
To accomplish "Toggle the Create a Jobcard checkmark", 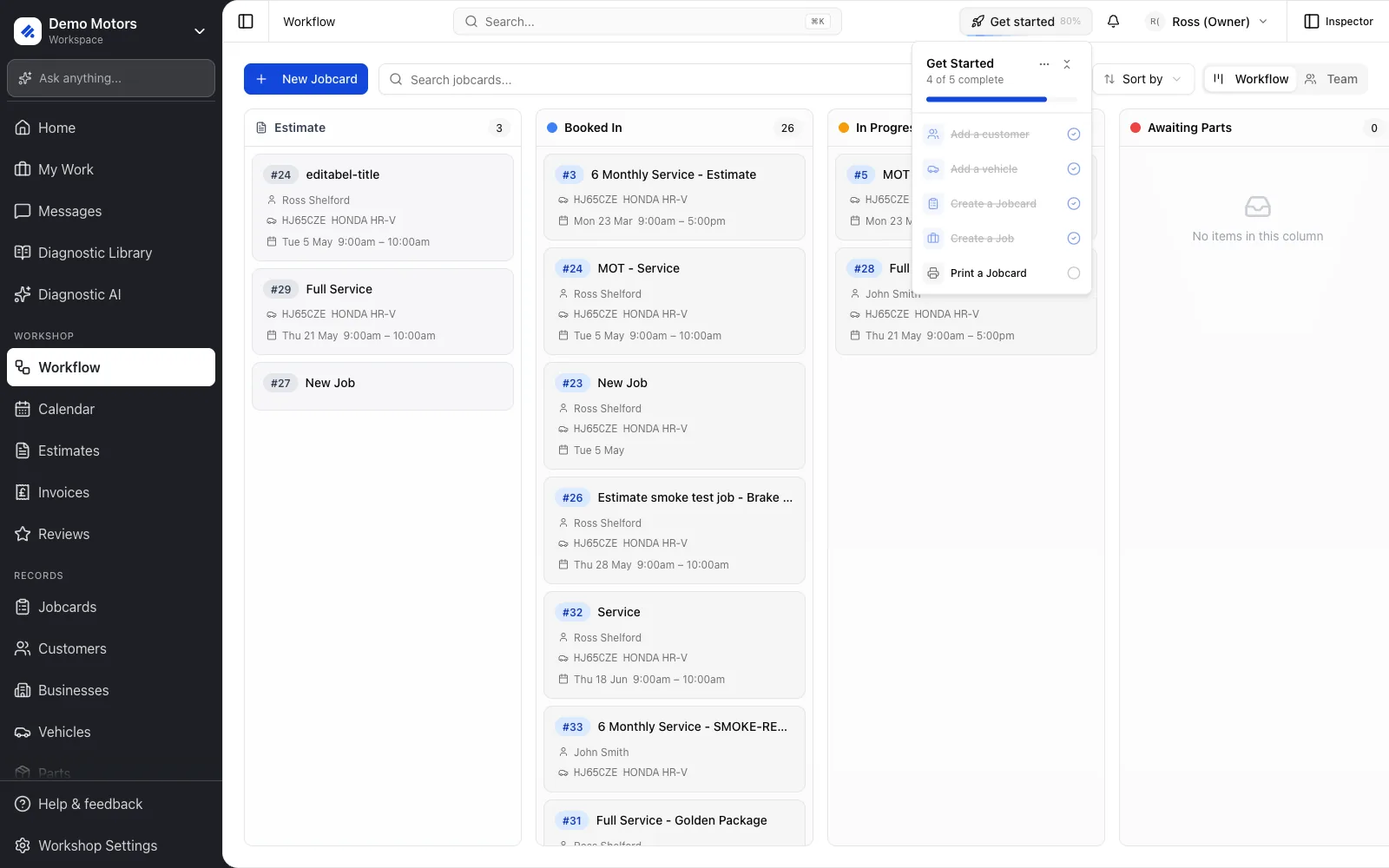I will click(x=1074, y=204).
